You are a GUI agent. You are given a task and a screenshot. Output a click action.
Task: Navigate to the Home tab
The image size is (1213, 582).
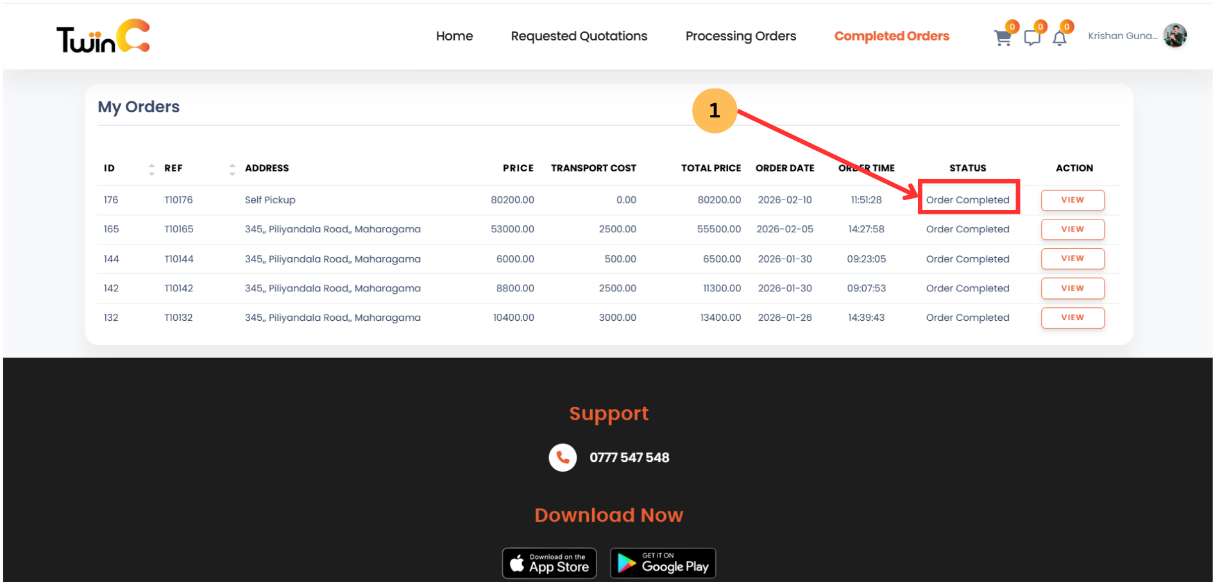[454, 36]
